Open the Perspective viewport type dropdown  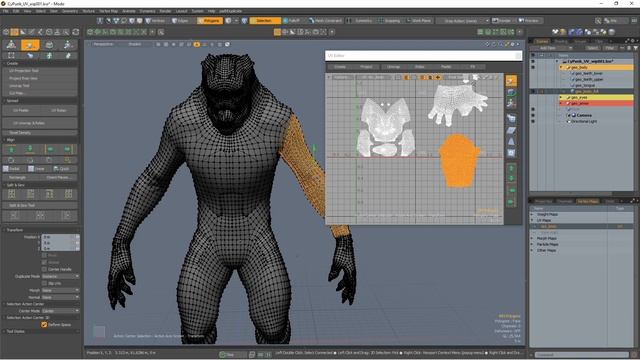(103, 44)
